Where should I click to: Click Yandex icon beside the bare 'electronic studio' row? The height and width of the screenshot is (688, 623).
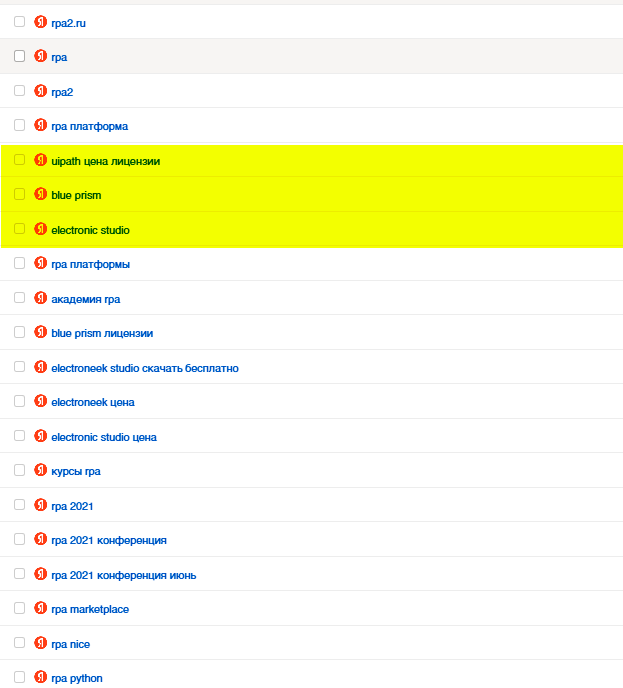(40, 229)
